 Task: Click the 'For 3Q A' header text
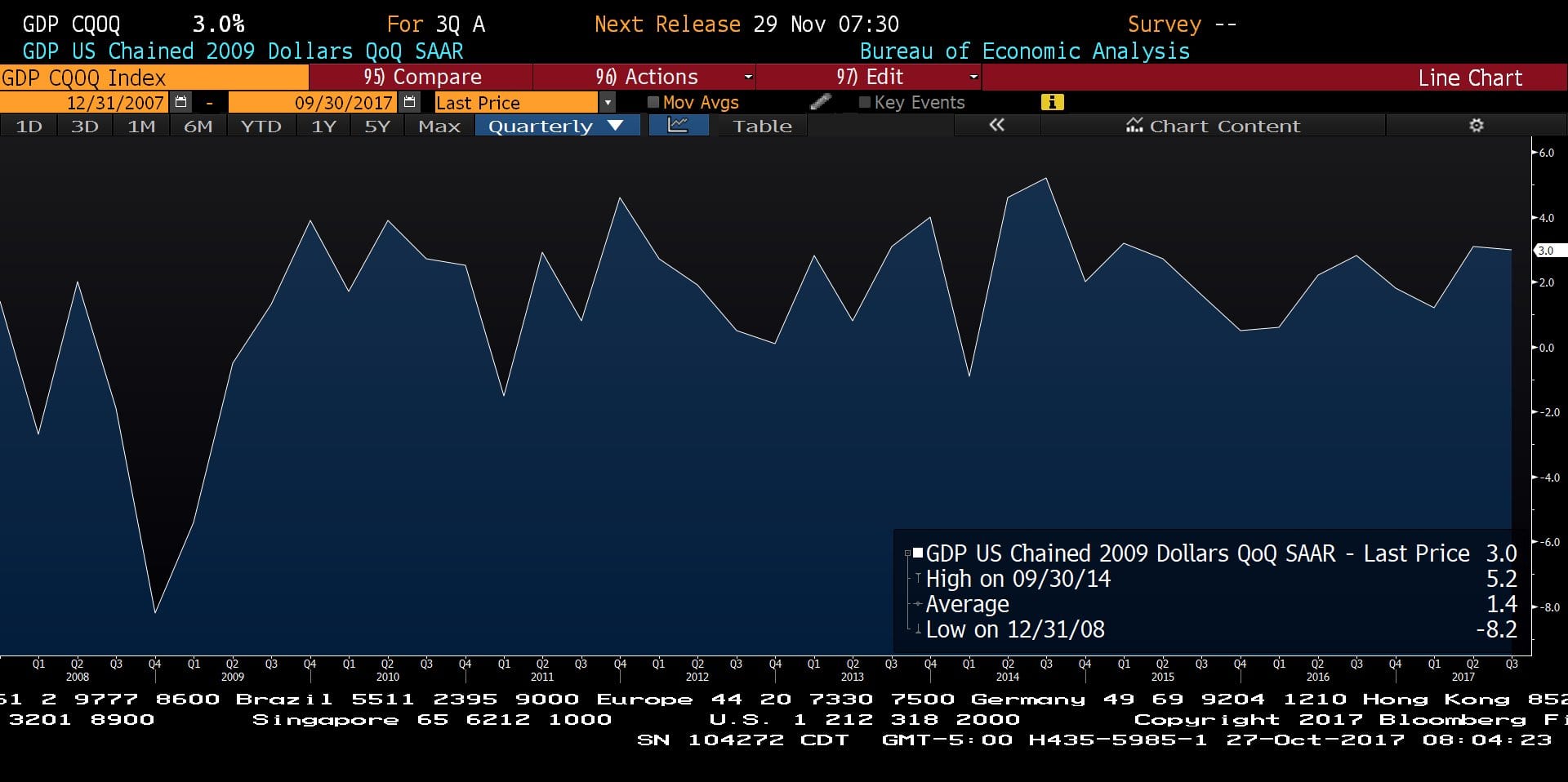pyautogui.click(x=436, y=24)
